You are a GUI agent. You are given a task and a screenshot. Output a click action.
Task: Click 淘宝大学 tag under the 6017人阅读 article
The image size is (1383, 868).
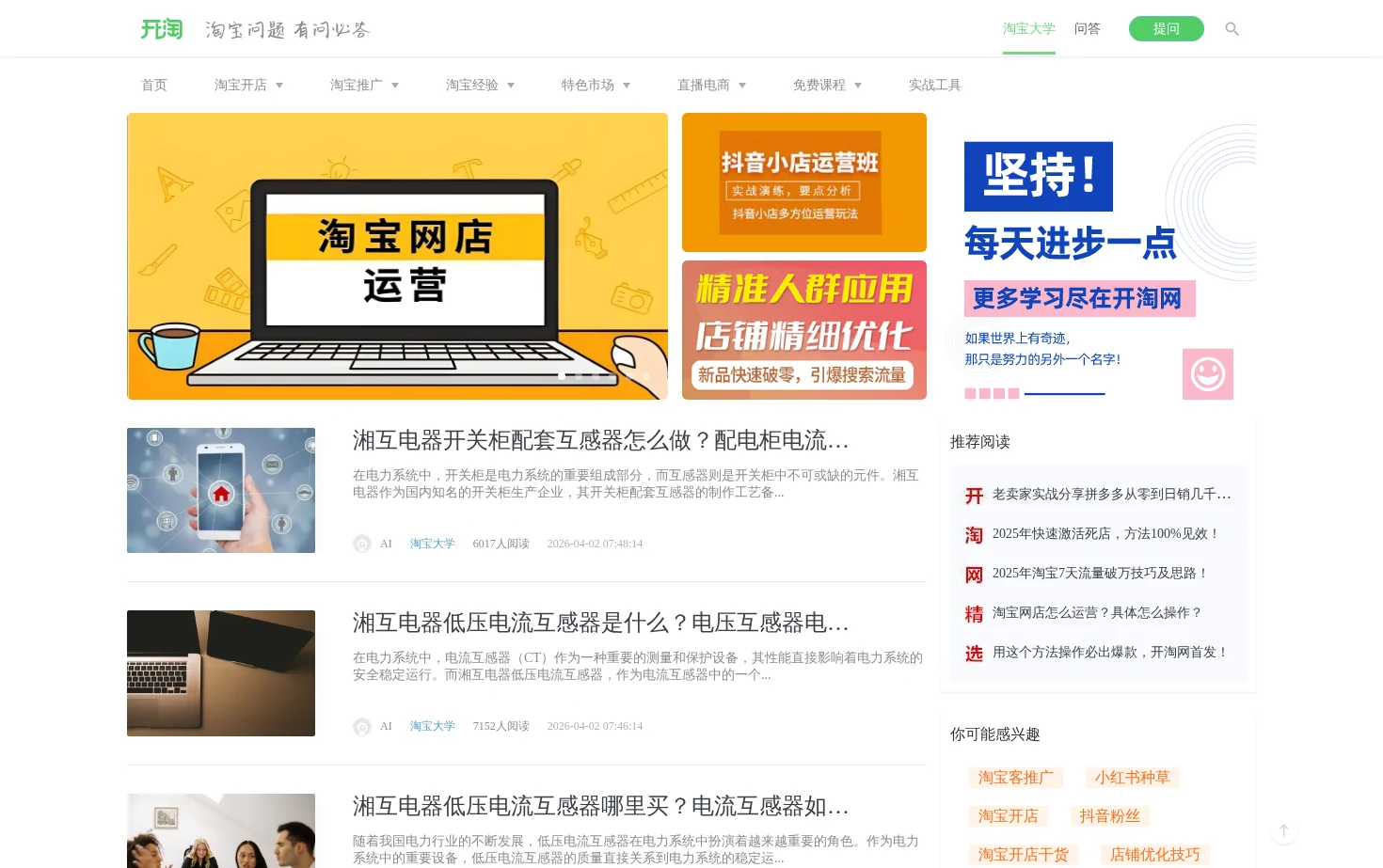pos(433,544)
